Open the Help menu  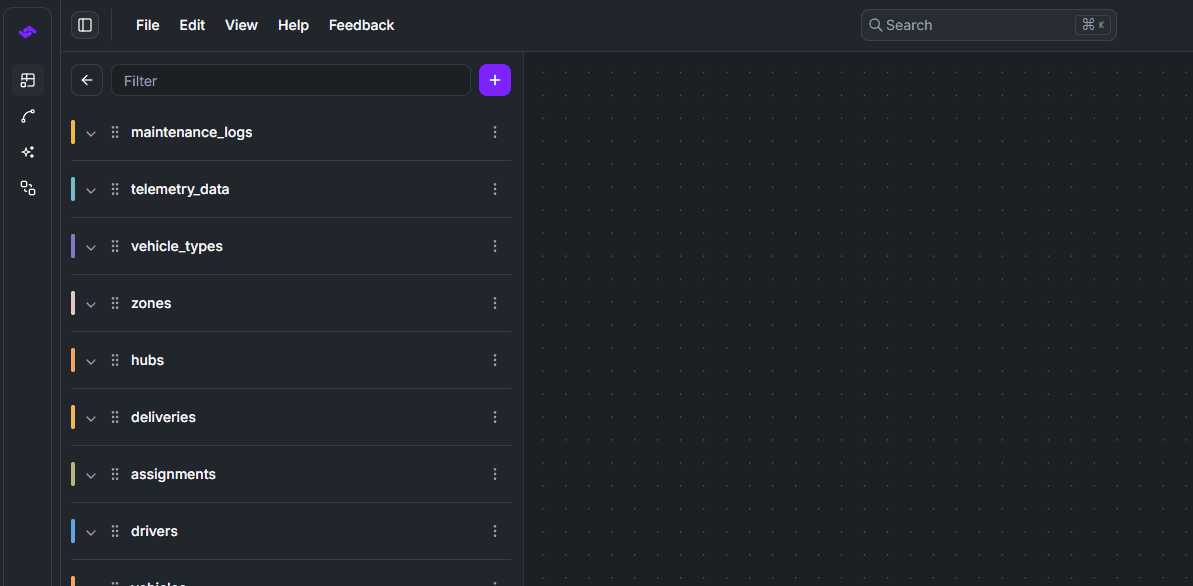tap(293, 25)
